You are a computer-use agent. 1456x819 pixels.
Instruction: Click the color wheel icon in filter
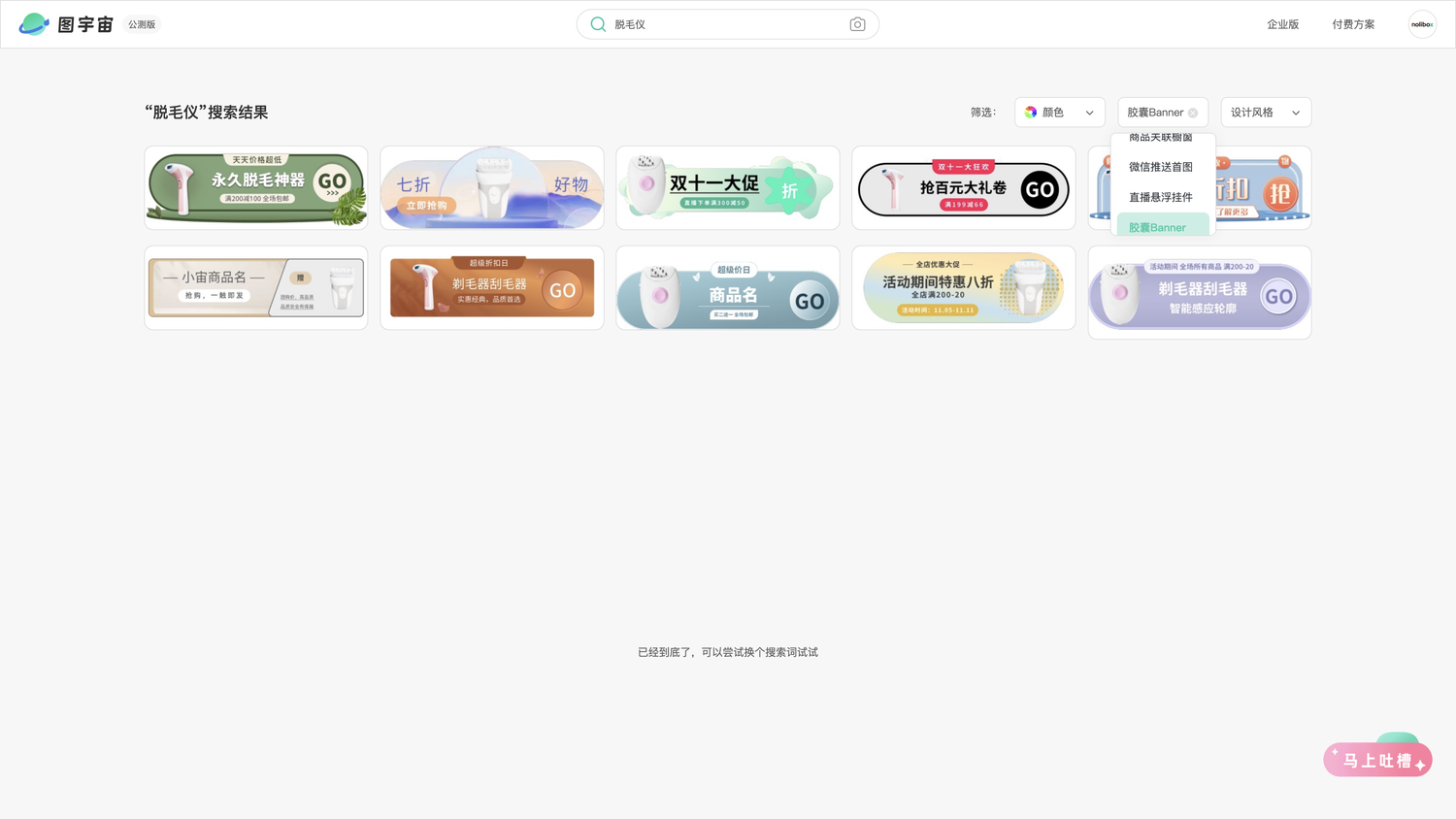click(1031, 113)
